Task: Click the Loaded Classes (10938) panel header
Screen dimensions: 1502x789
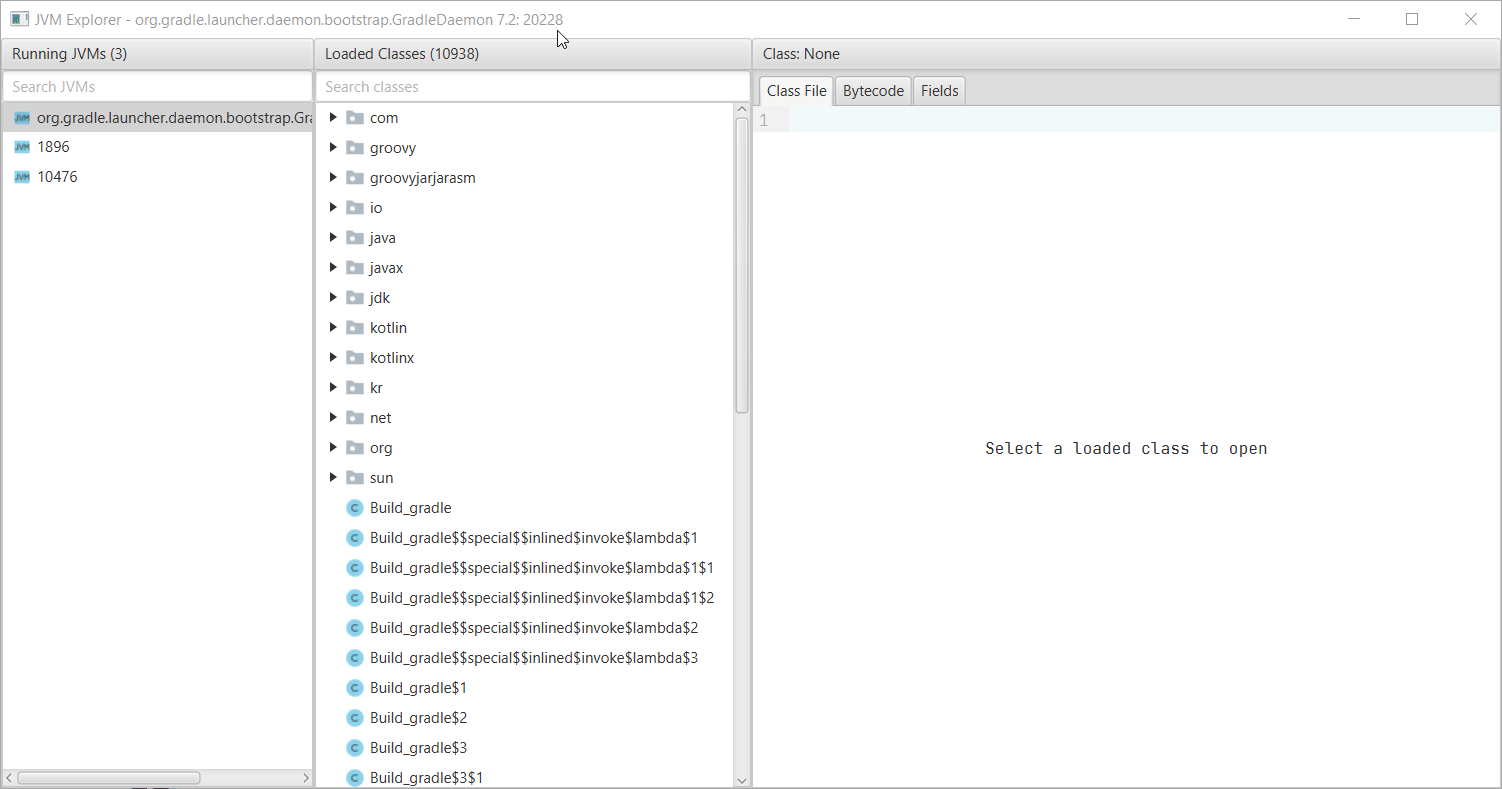Action: [x=533, y=54]
